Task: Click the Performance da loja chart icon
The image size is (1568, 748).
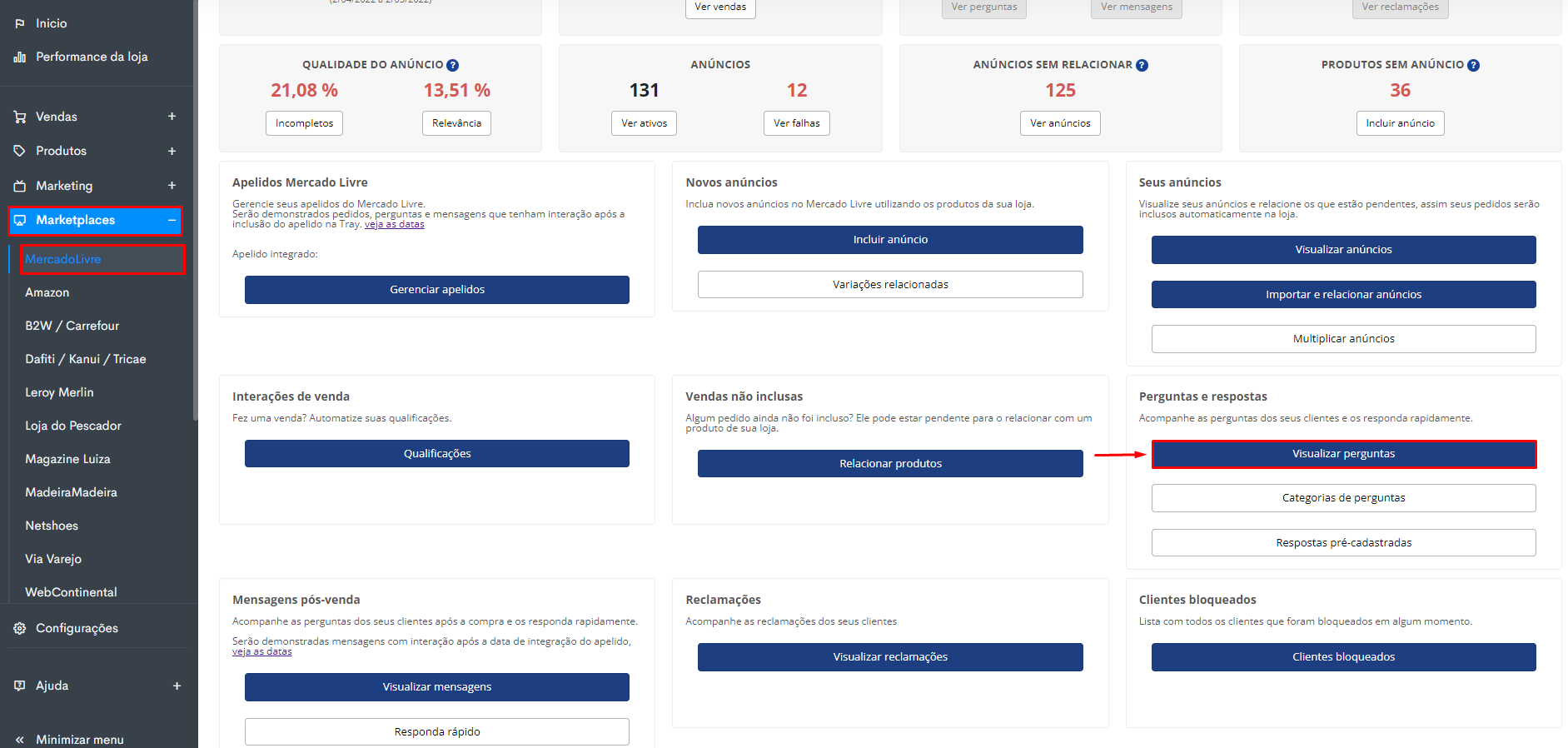Action: pos(20,57)
